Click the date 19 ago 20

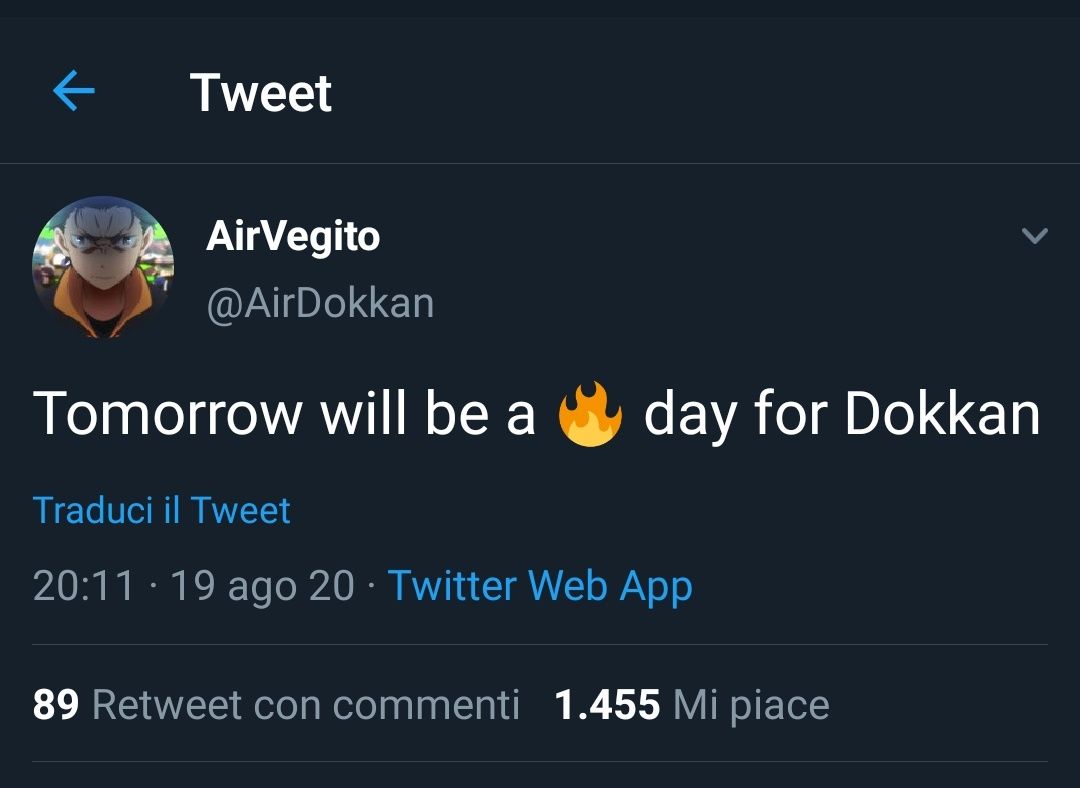(262, 585)
